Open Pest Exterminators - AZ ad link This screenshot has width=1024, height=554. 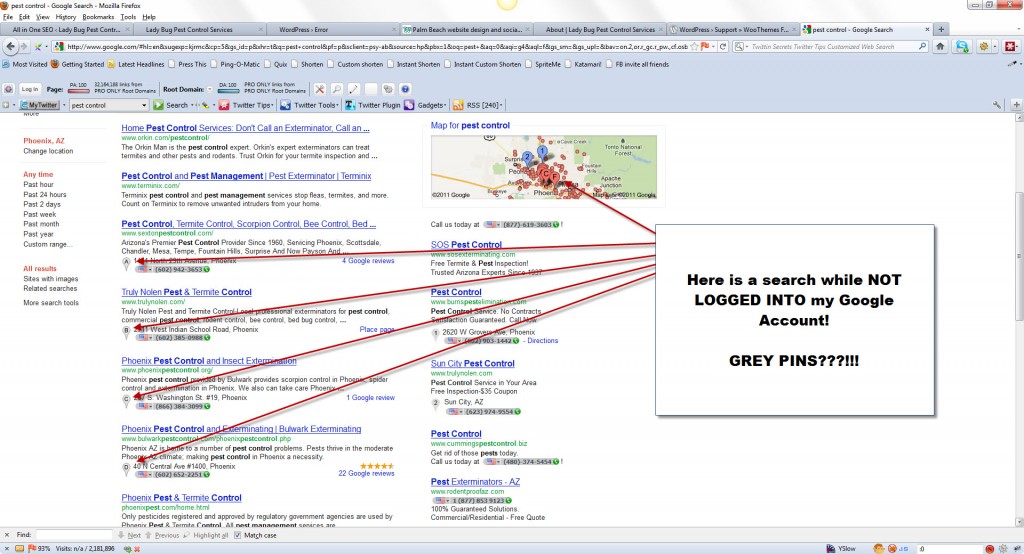coord(475,481)
